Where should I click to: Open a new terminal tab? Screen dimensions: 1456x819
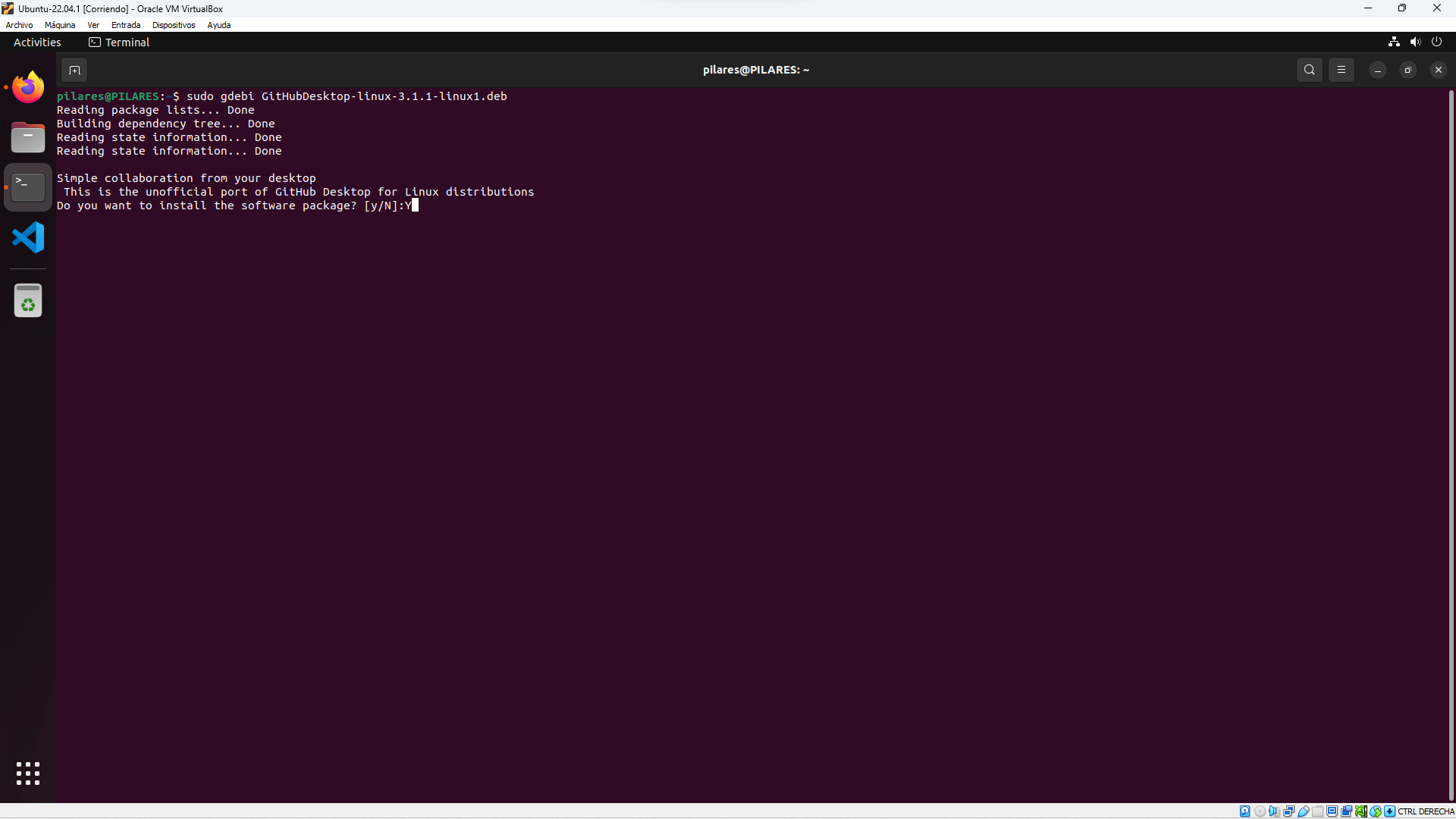click(x=74, y=69)
